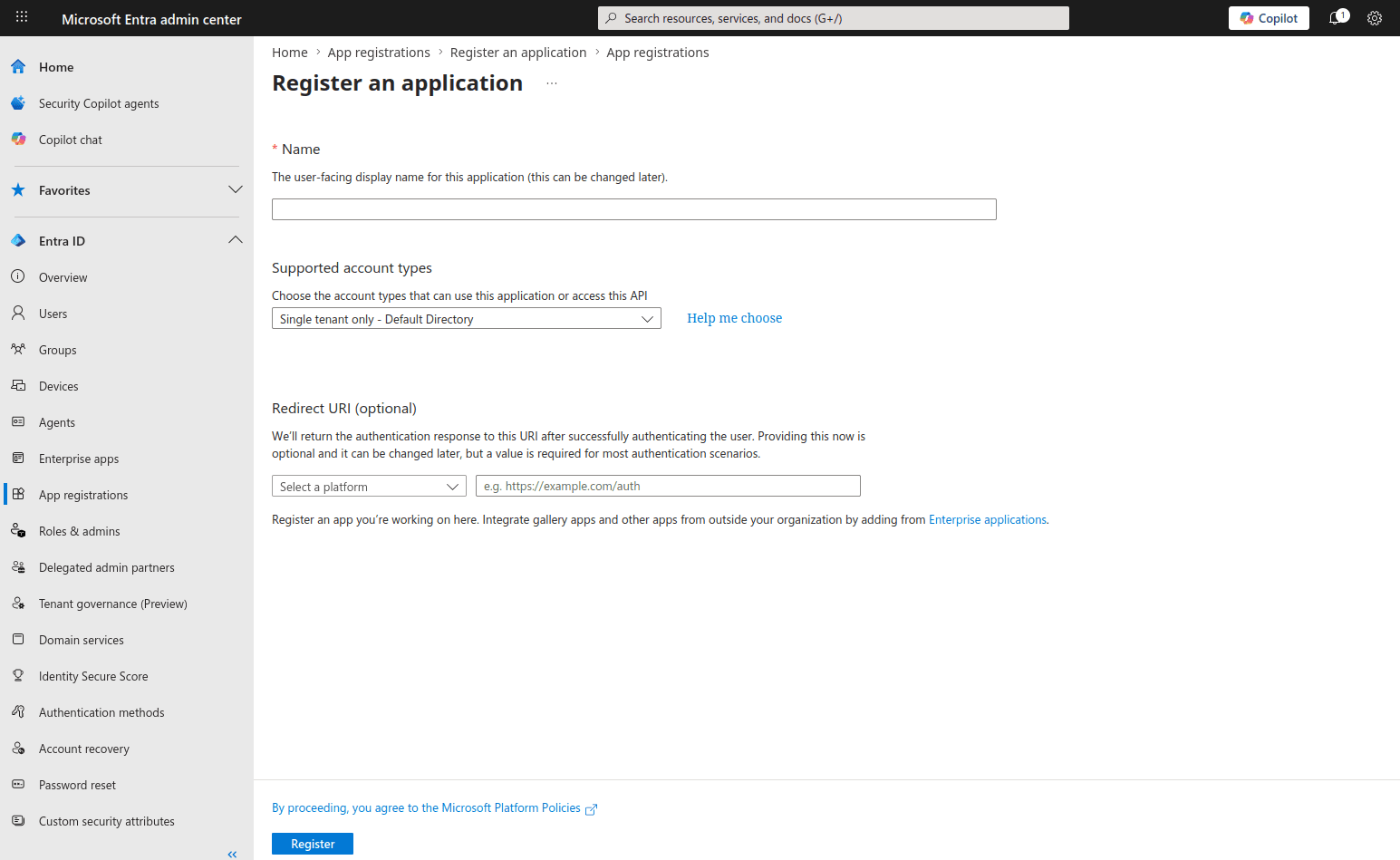The height and width of the screenshot is (860, 1400).
Task: Open the Supported account types dropdown
Action: tap(467, 319)
